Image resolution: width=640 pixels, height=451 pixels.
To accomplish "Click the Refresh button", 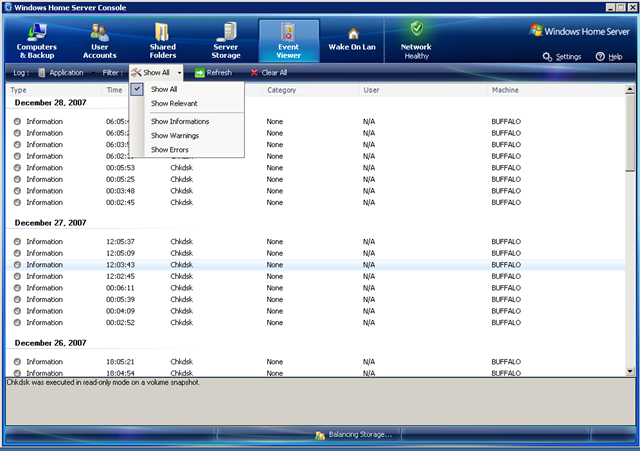I will (x=213, y=73).
